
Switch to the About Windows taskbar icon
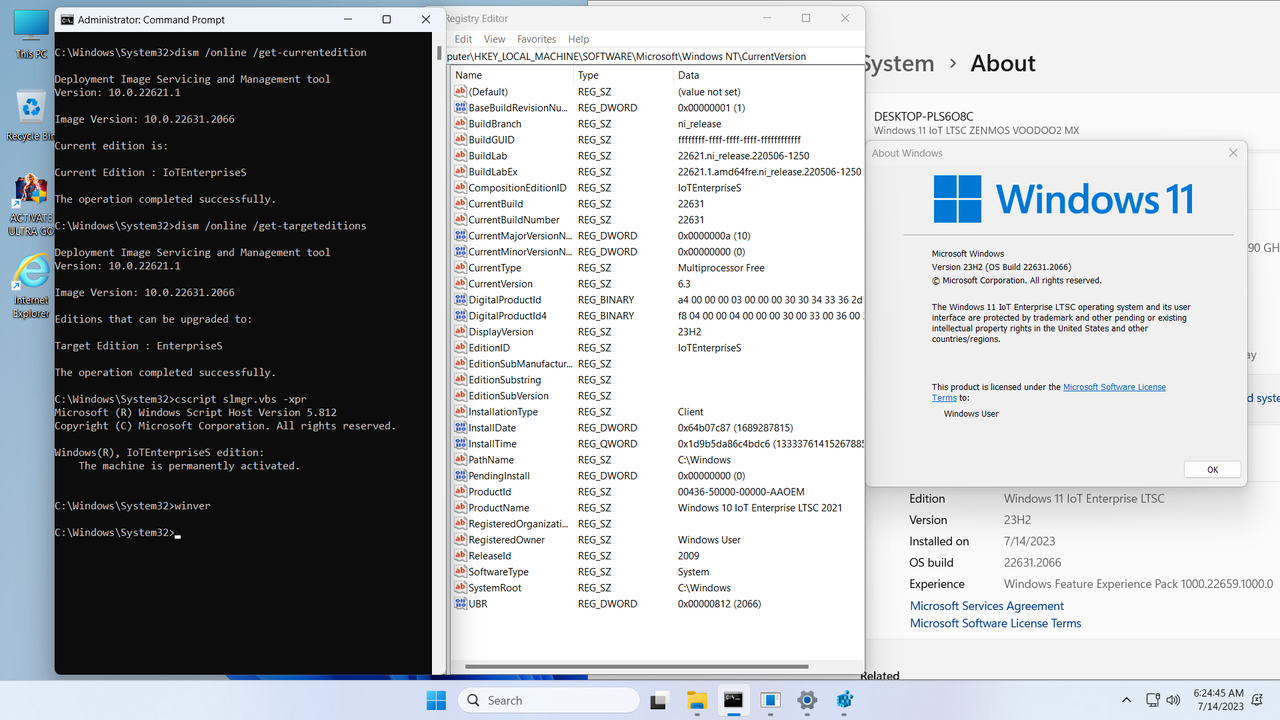point(770,700)
